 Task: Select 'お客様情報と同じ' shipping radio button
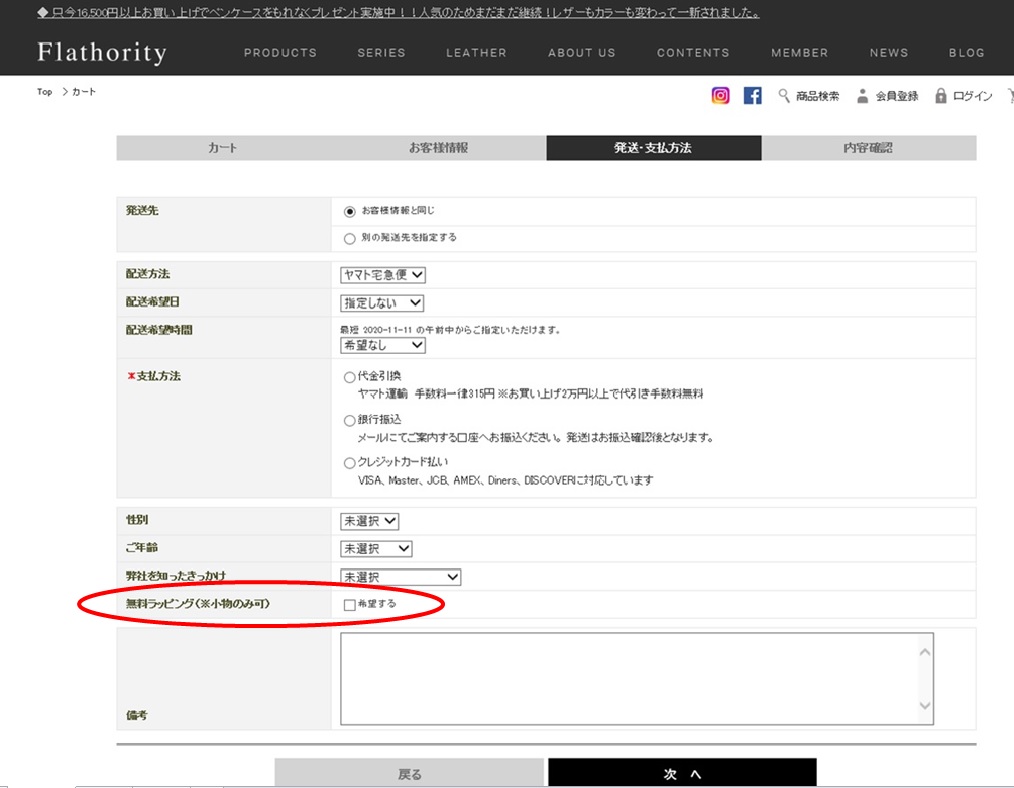[349, 212]
